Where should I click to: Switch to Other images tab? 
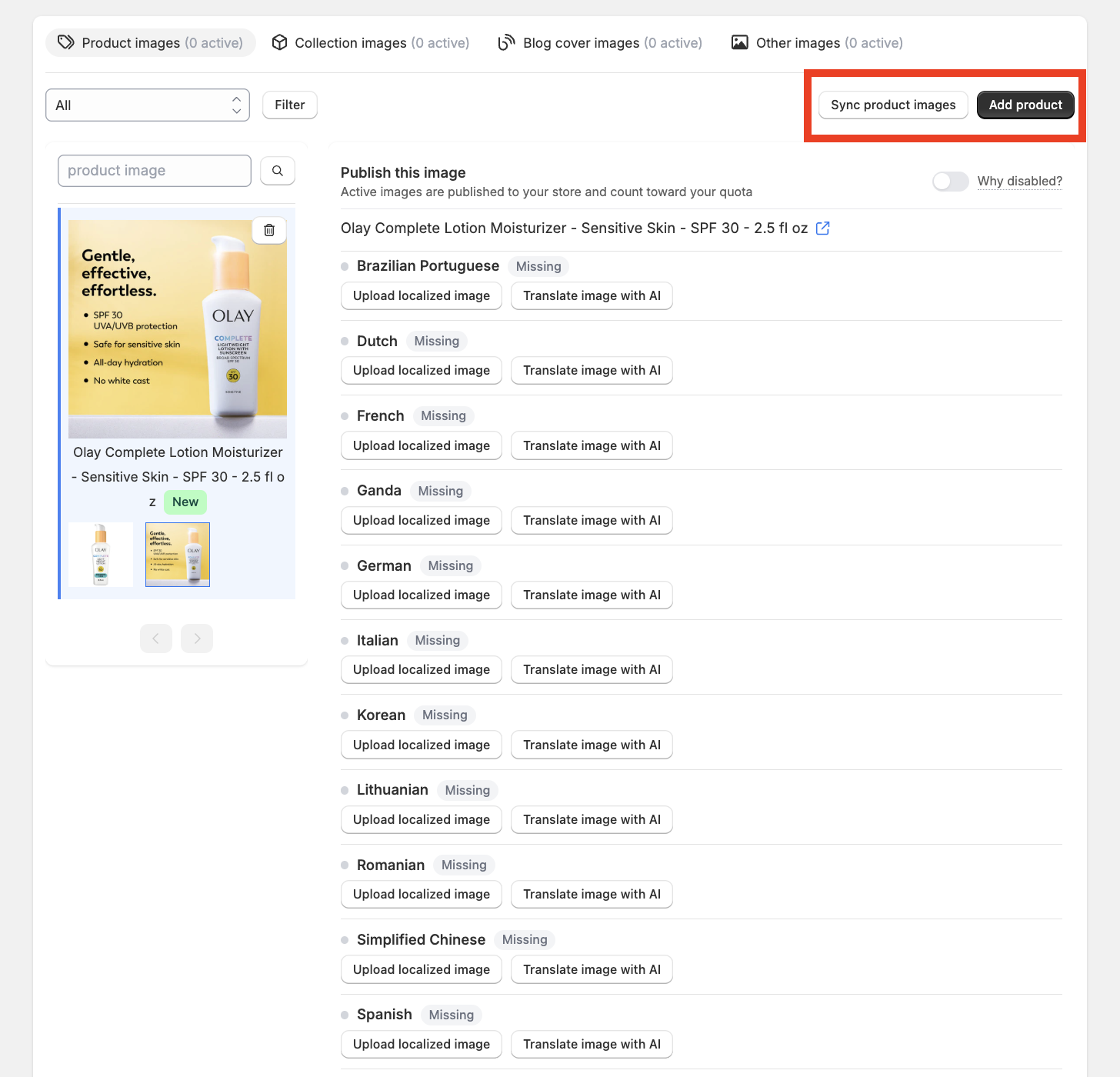pos(817,43)
